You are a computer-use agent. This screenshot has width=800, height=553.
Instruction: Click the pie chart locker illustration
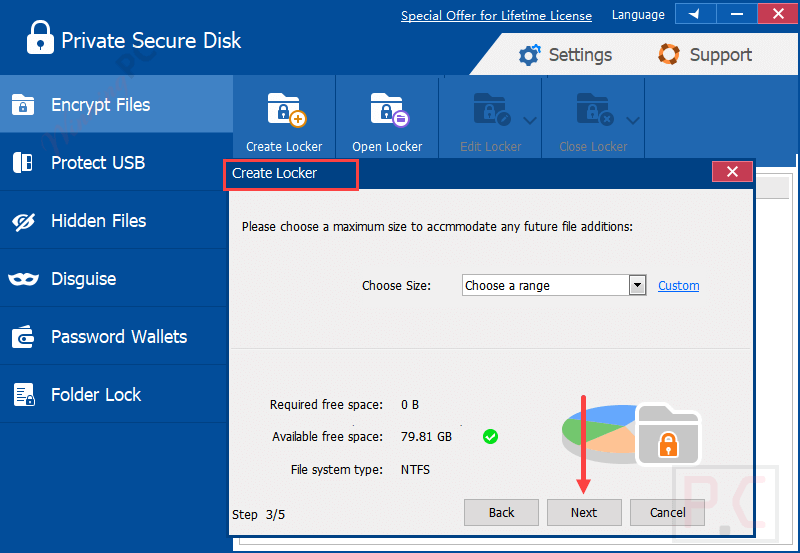point(632,435)
